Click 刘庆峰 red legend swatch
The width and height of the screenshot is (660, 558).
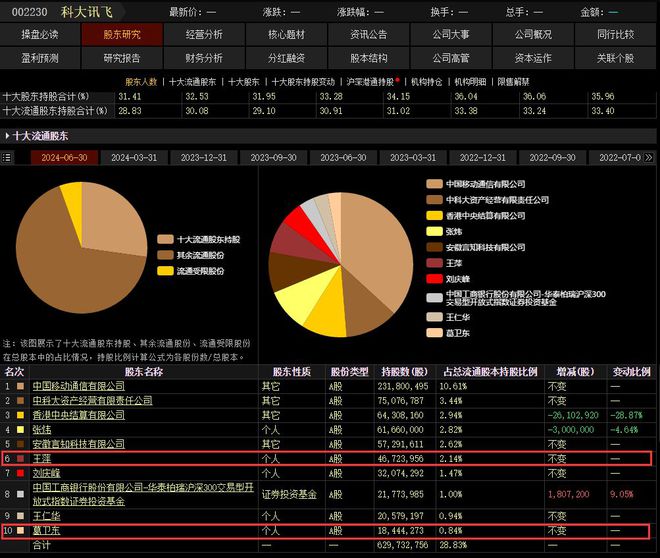tap(434, 279)
